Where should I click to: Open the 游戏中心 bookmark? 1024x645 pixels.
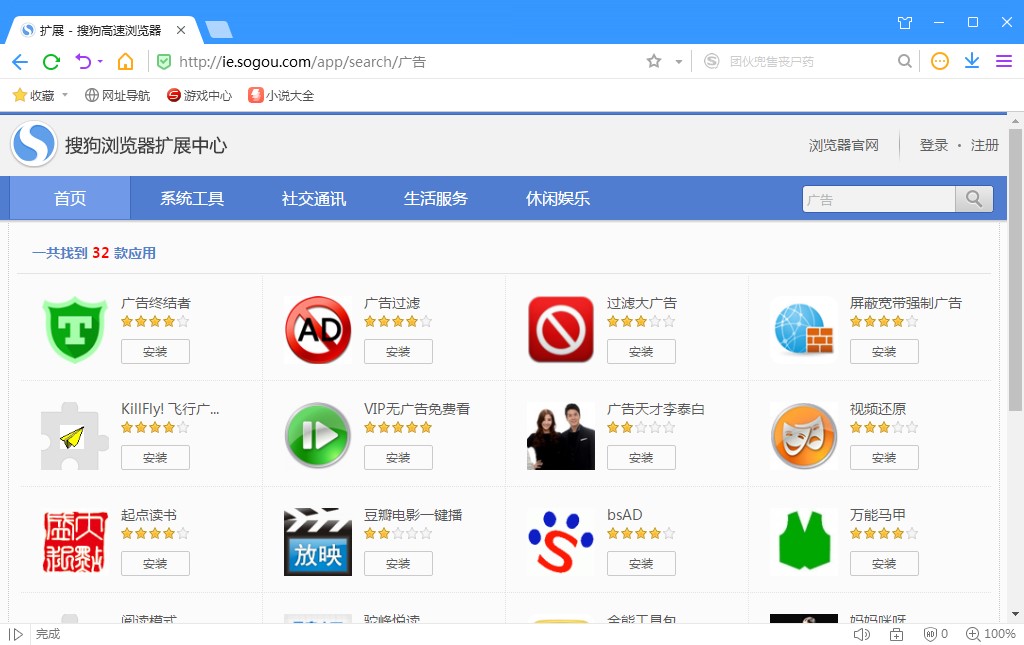click(x=199, y=95)
